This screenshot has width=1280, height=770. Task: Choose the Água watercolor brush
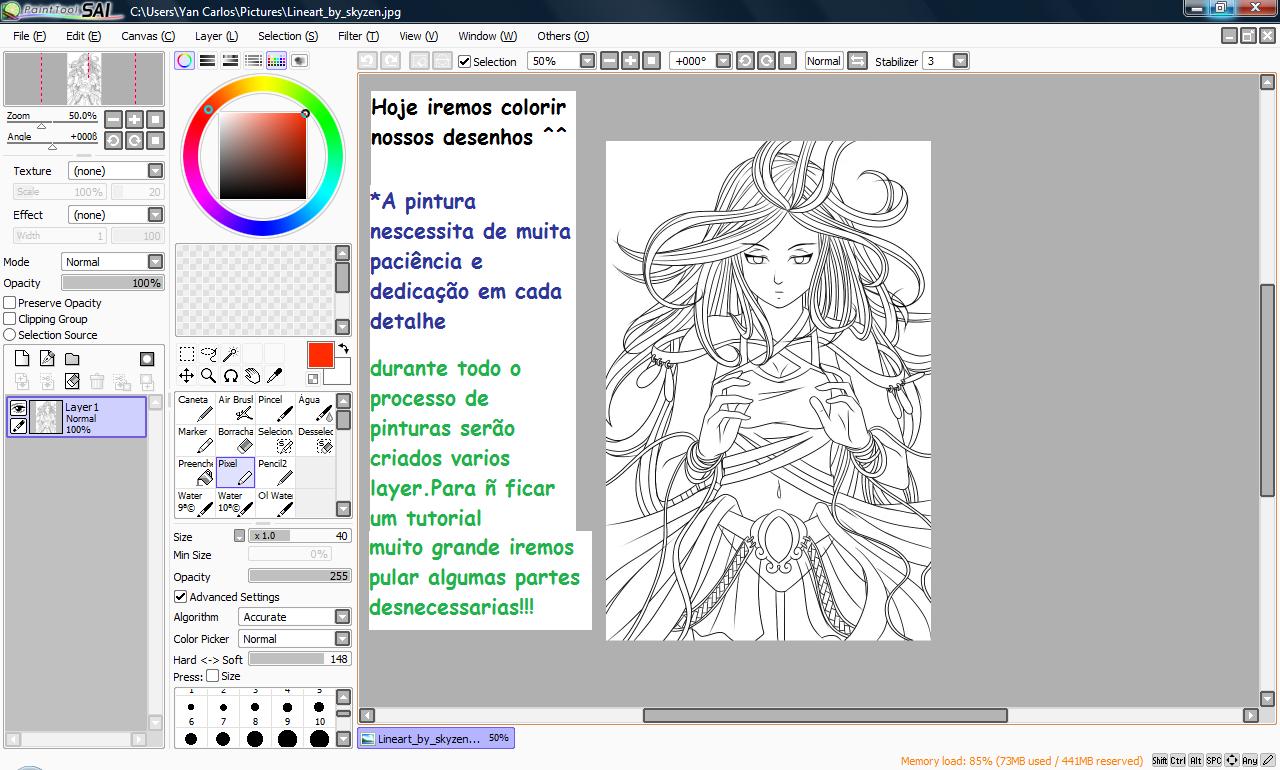click(315, 408)
